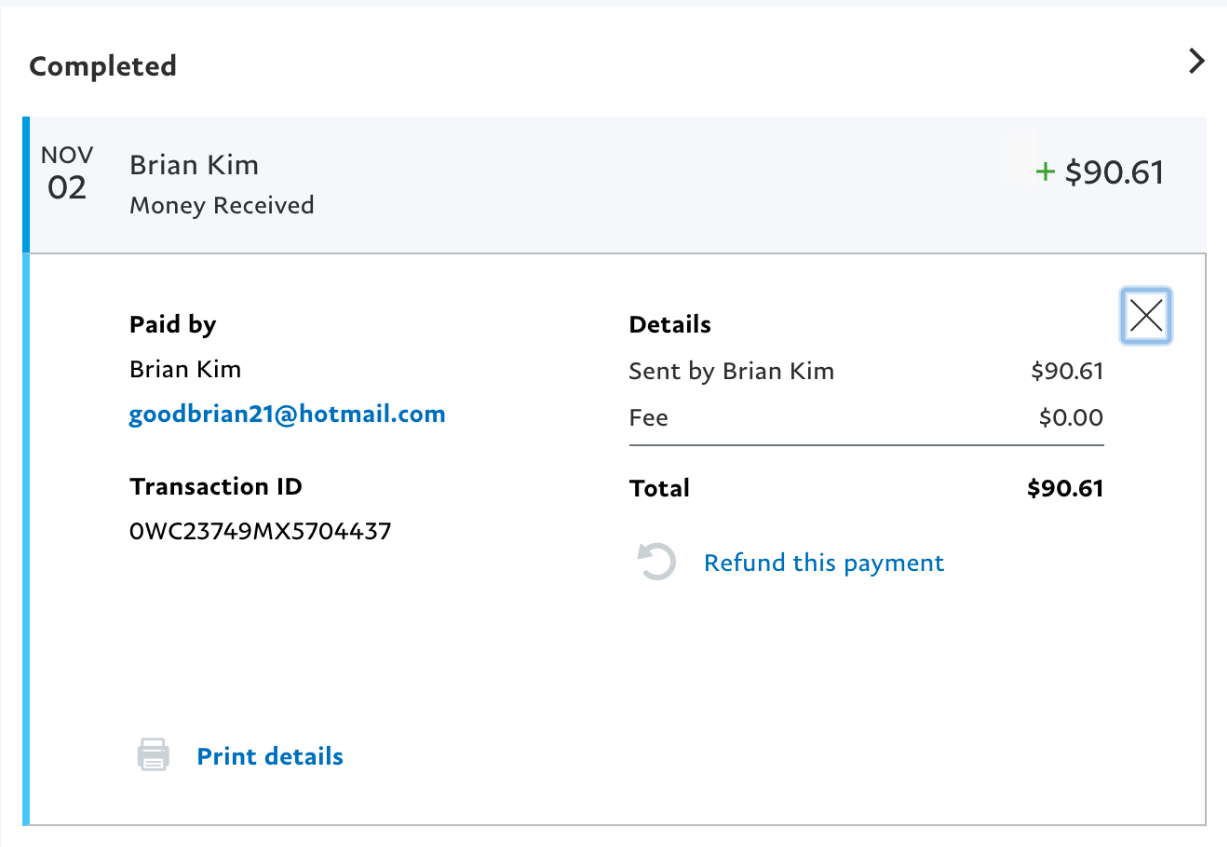This screenshot has width=1227, height=847.
Task: Click the green plus sign icon
Action: click(x=1045, y=172)
